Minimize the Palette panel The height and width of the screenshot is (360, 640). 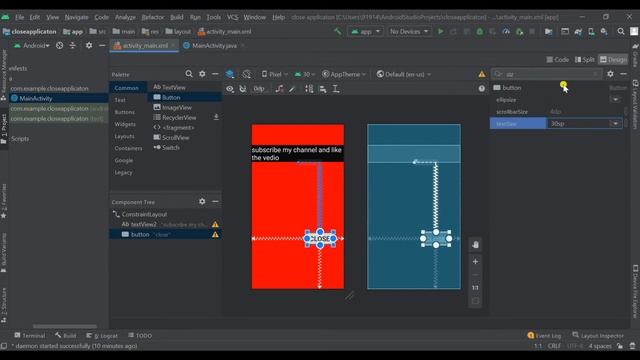(215, 74)
